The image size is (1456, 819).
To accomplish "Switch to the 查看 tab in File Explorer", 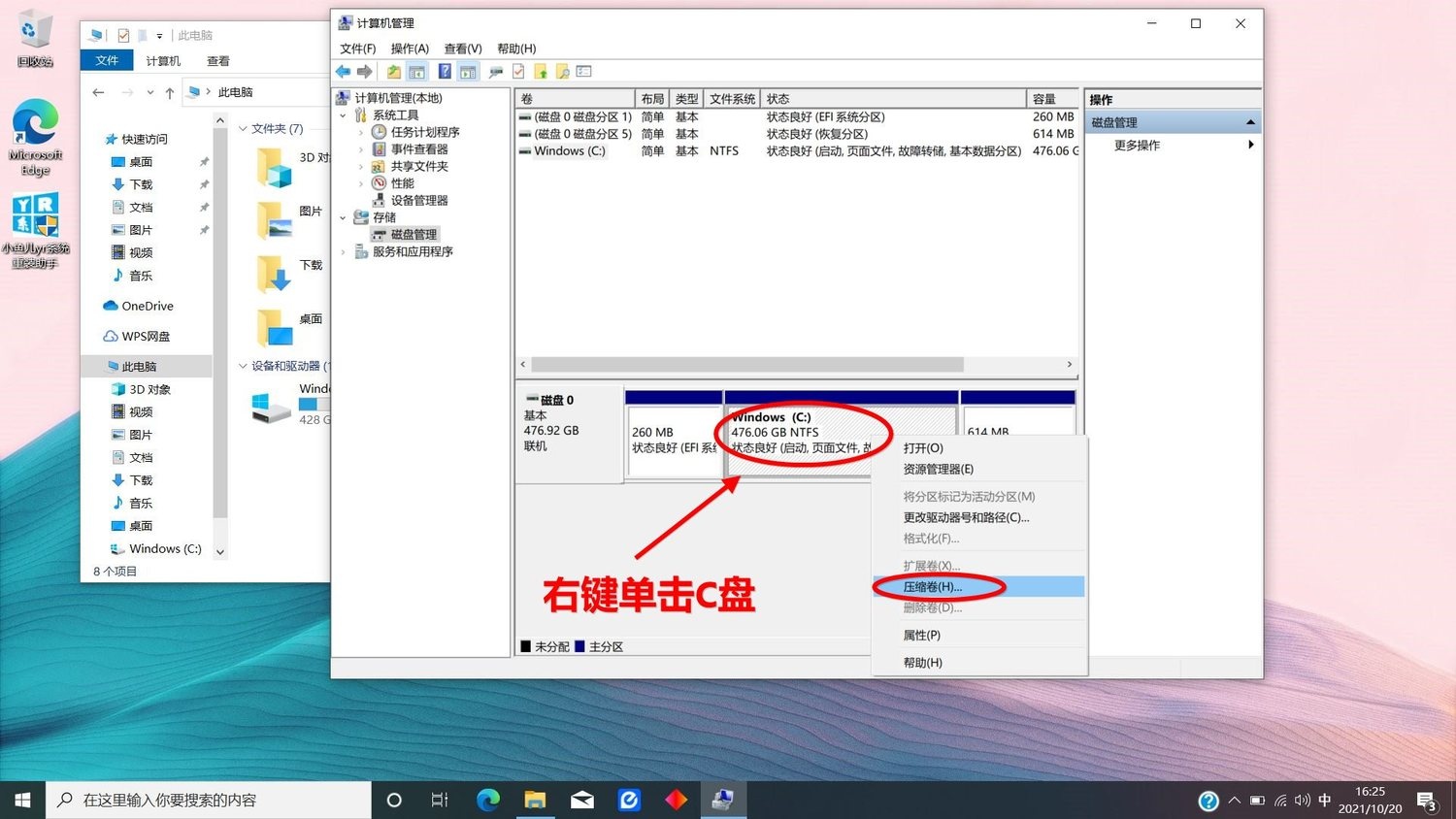I will tap(217, 61).
